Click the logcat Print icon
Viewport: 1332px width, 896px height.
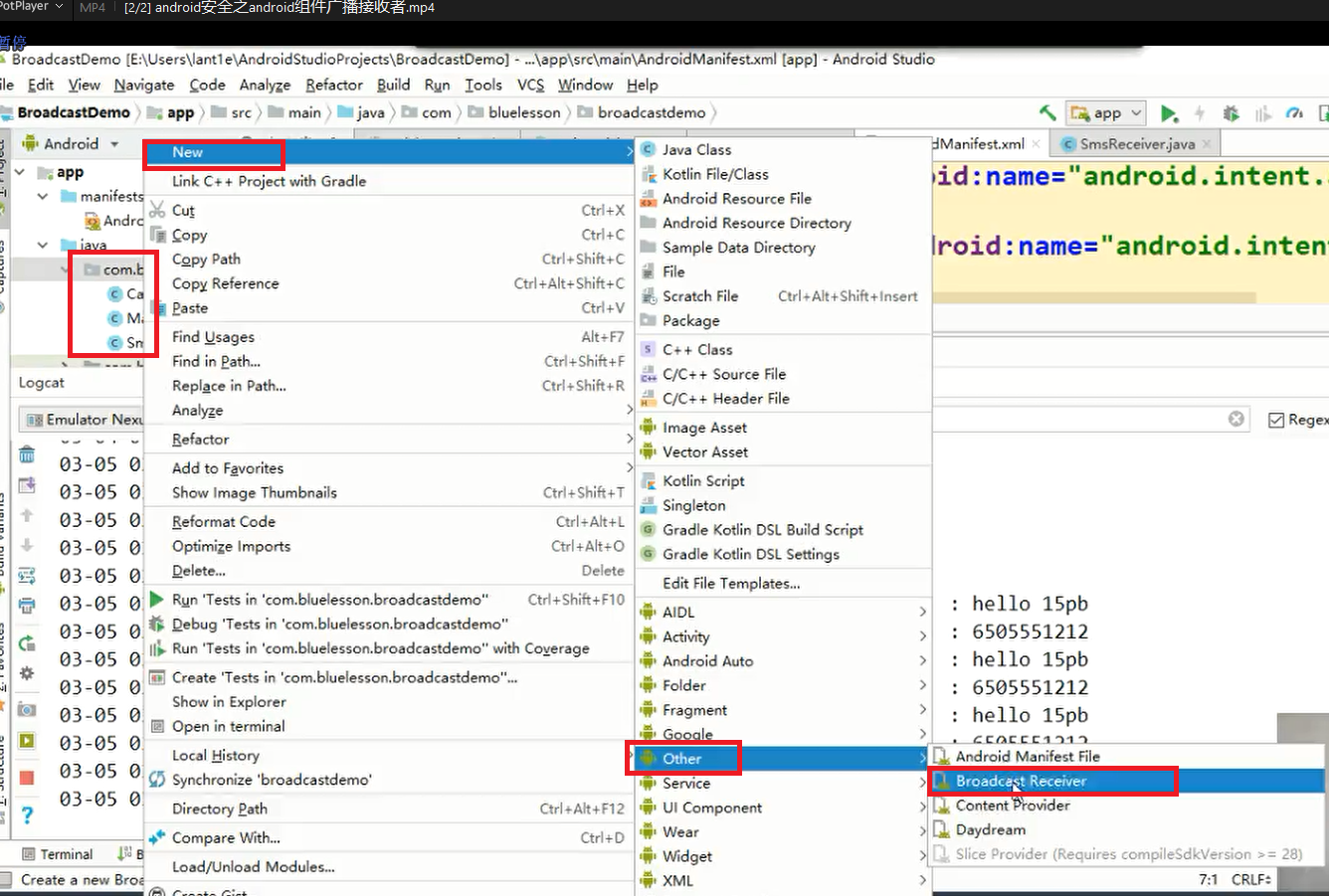(27, 605)
